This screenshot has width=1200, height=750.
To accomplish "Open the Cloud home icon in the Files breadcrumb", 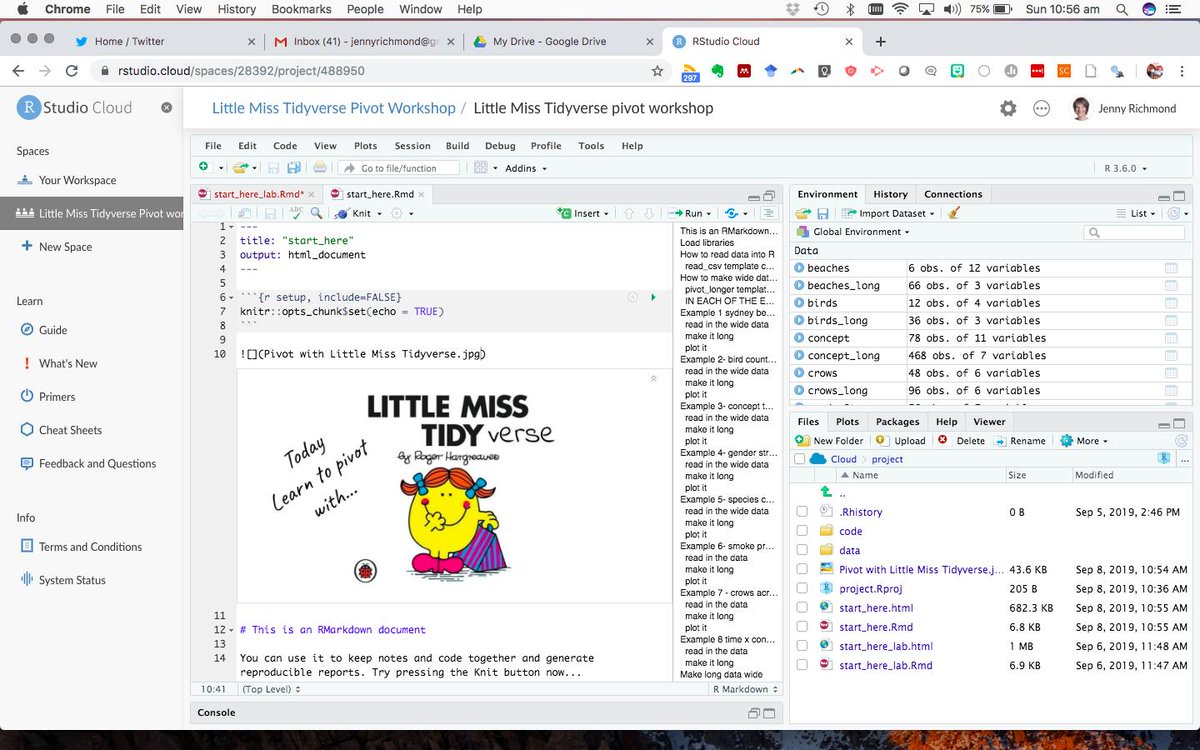I will pos(818,459).
